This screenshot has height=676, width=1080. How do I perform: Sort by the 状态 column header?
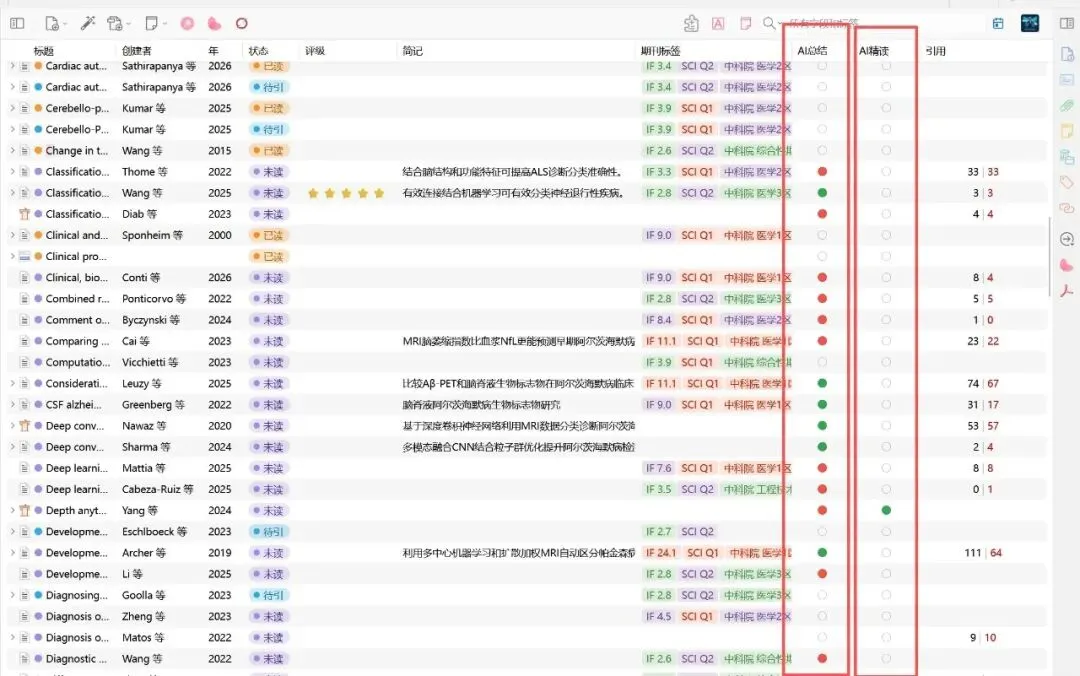point(258,51)
